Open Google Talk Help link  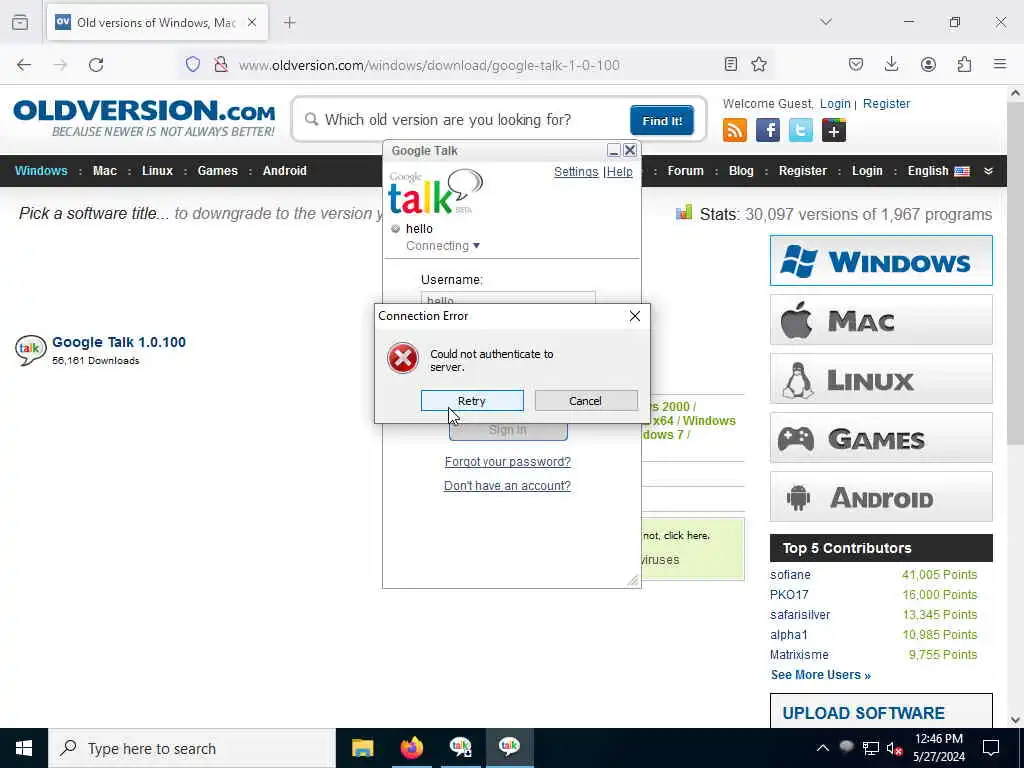620,172
